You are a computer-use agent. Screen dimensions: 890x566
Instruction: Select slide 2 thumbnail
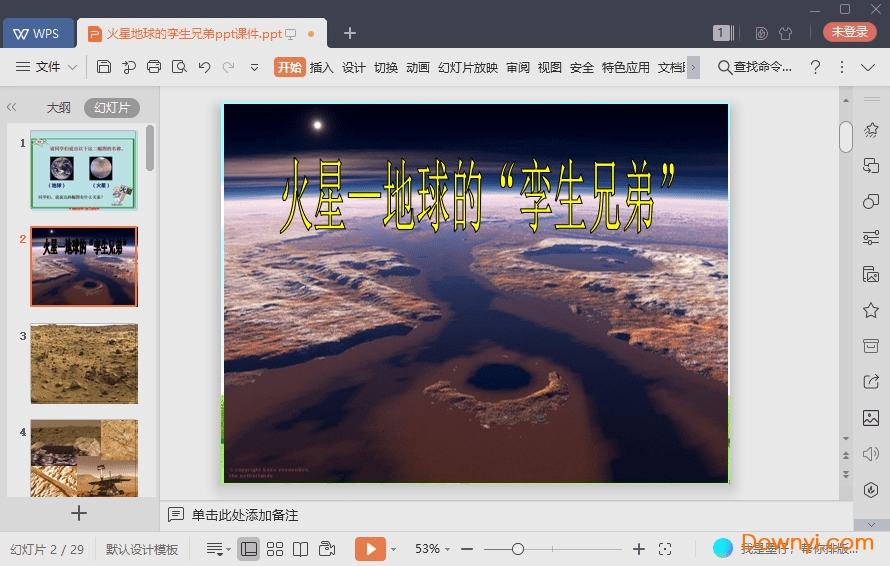pyautogui.click(x=84, y=266)
